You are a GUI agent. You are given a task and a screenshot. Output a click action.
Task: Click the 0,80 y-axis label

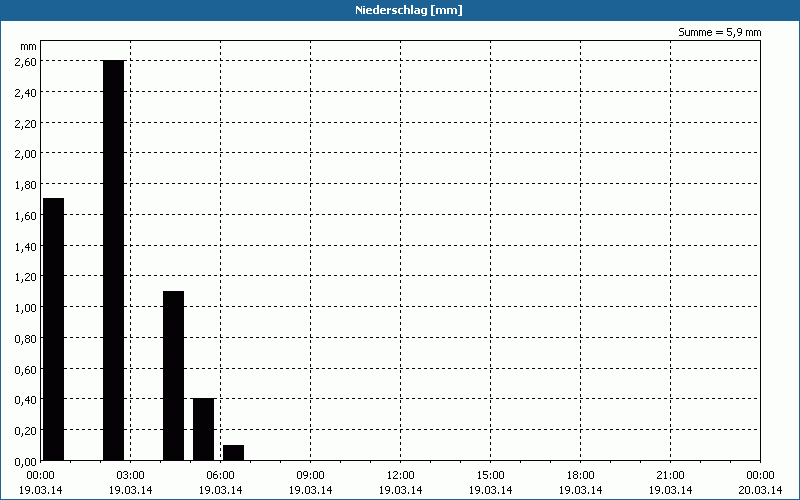[x=26, y=339]
